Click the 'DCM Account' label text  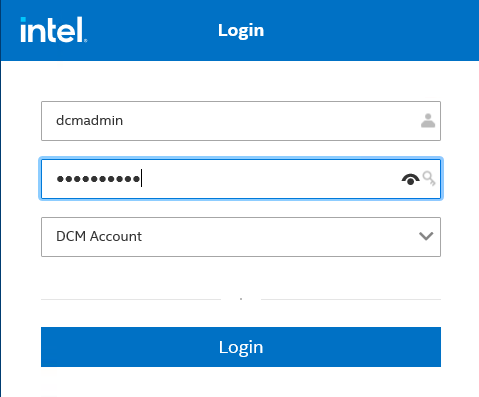(99, 236)
